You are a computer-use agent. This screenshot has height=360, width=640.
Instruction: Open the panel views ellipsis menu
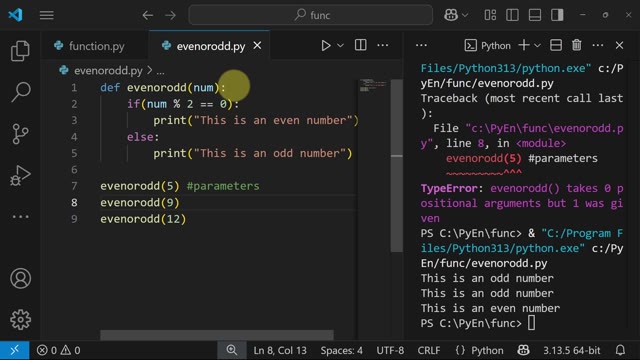[x=421, y=45]
